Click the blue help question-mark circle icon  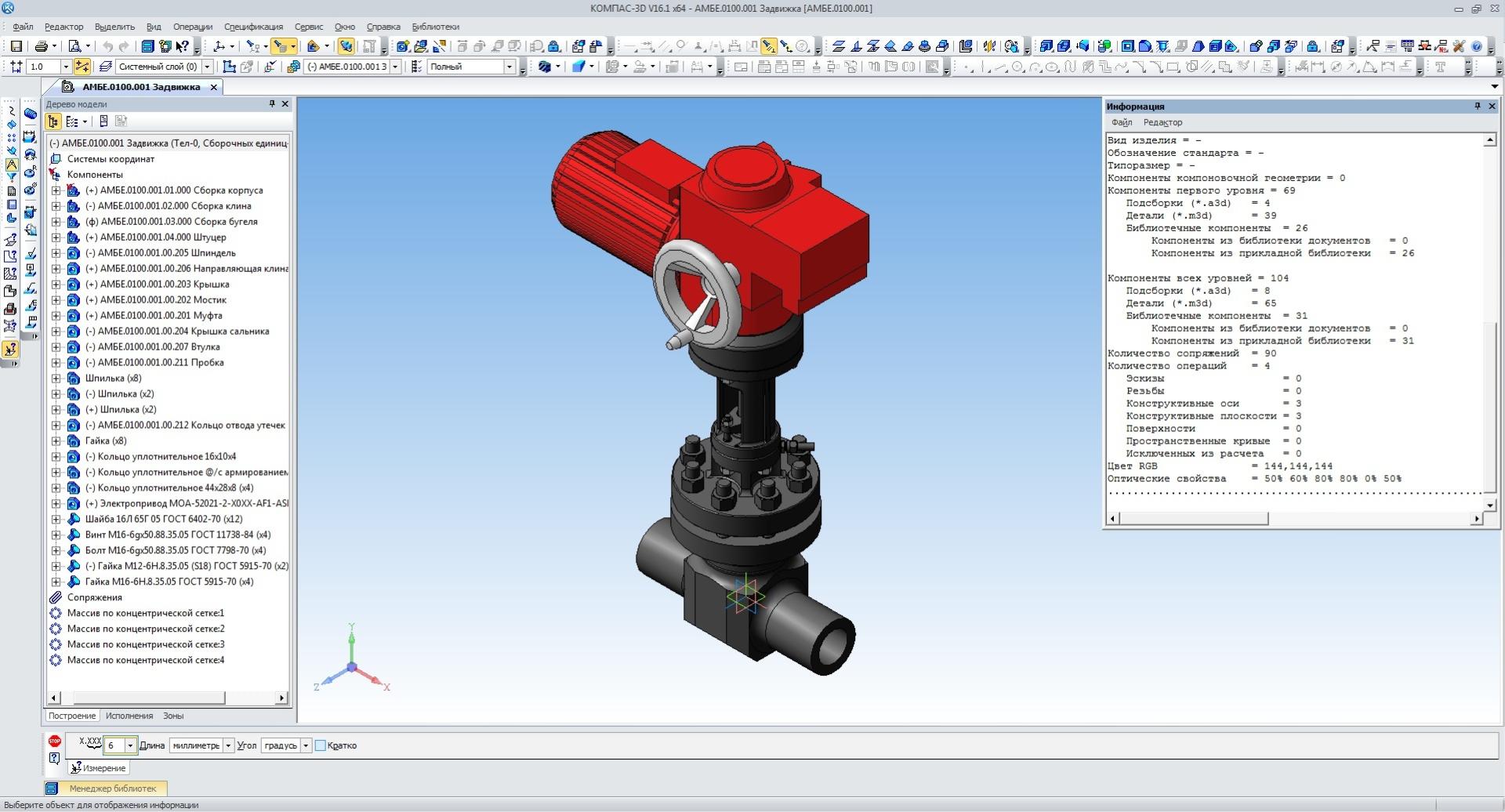pos(1476,46)
